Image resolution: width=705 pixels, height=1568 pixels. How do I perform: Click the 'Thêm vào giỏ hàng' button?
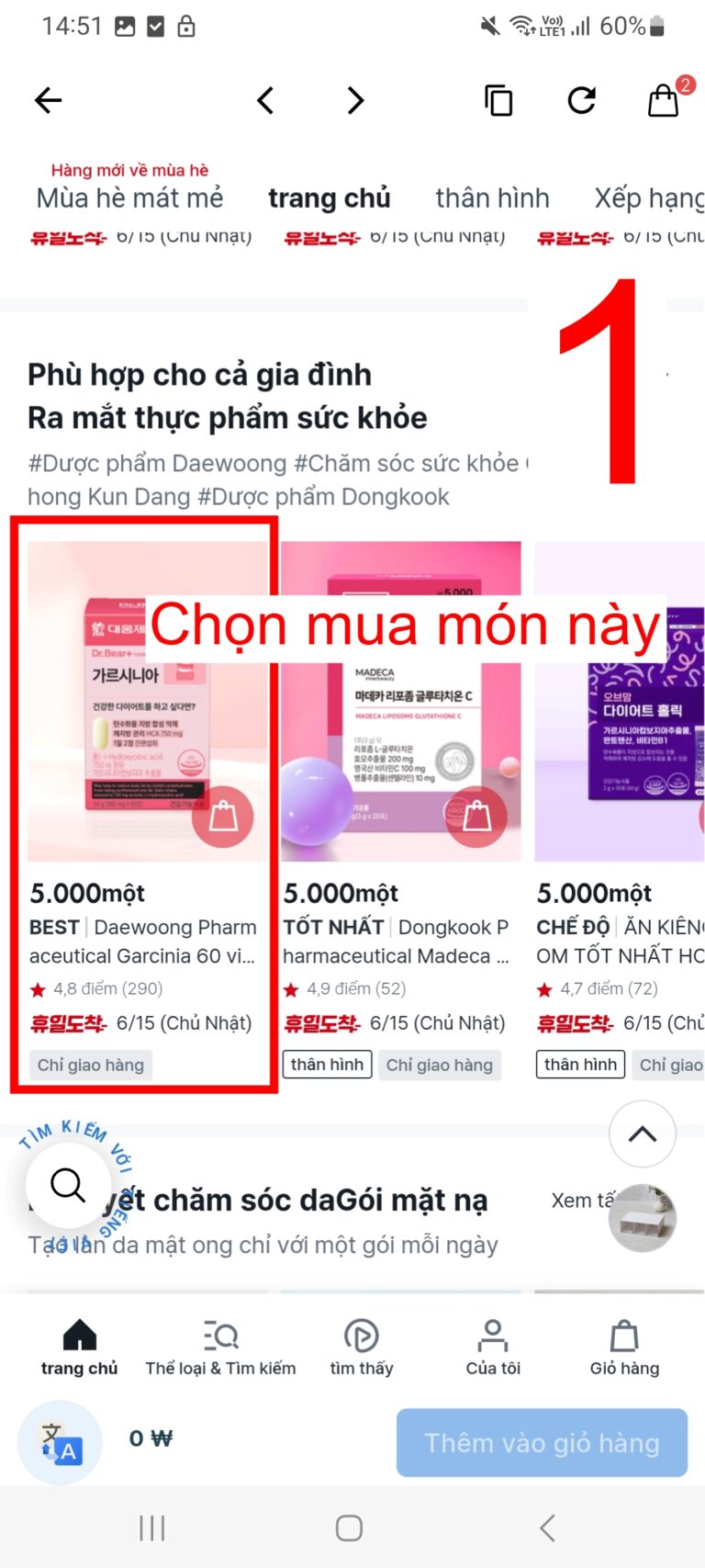coord(542,1442)
